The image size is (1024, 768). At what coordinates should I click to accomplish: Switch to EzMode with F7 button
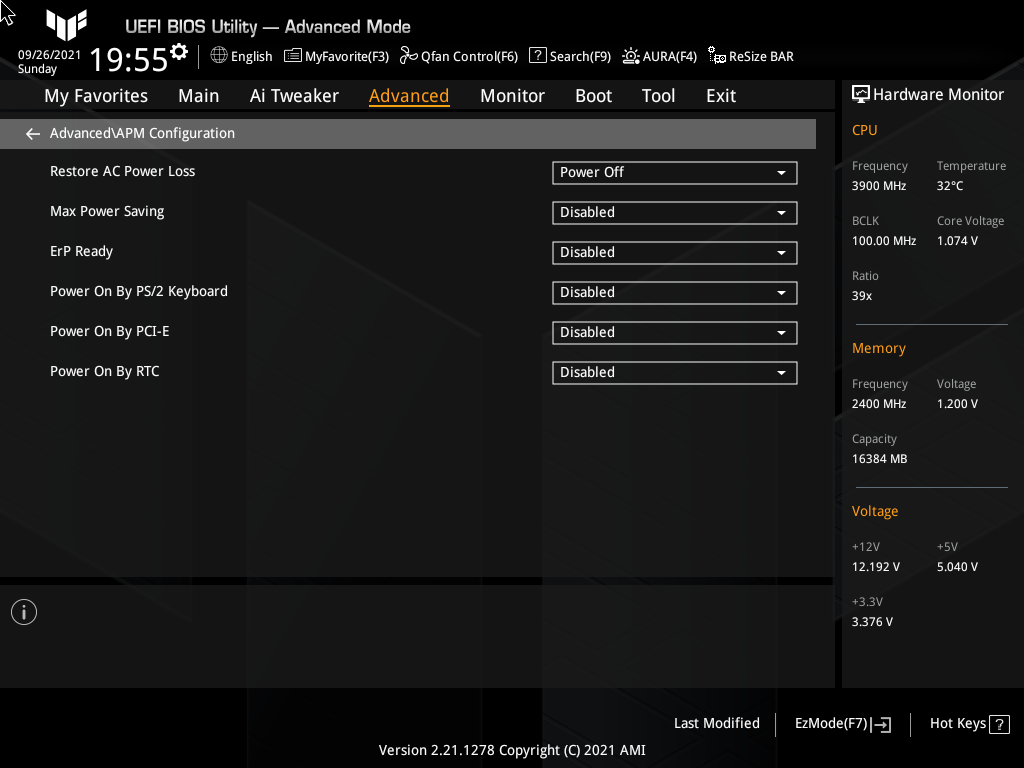click(841, 723)
